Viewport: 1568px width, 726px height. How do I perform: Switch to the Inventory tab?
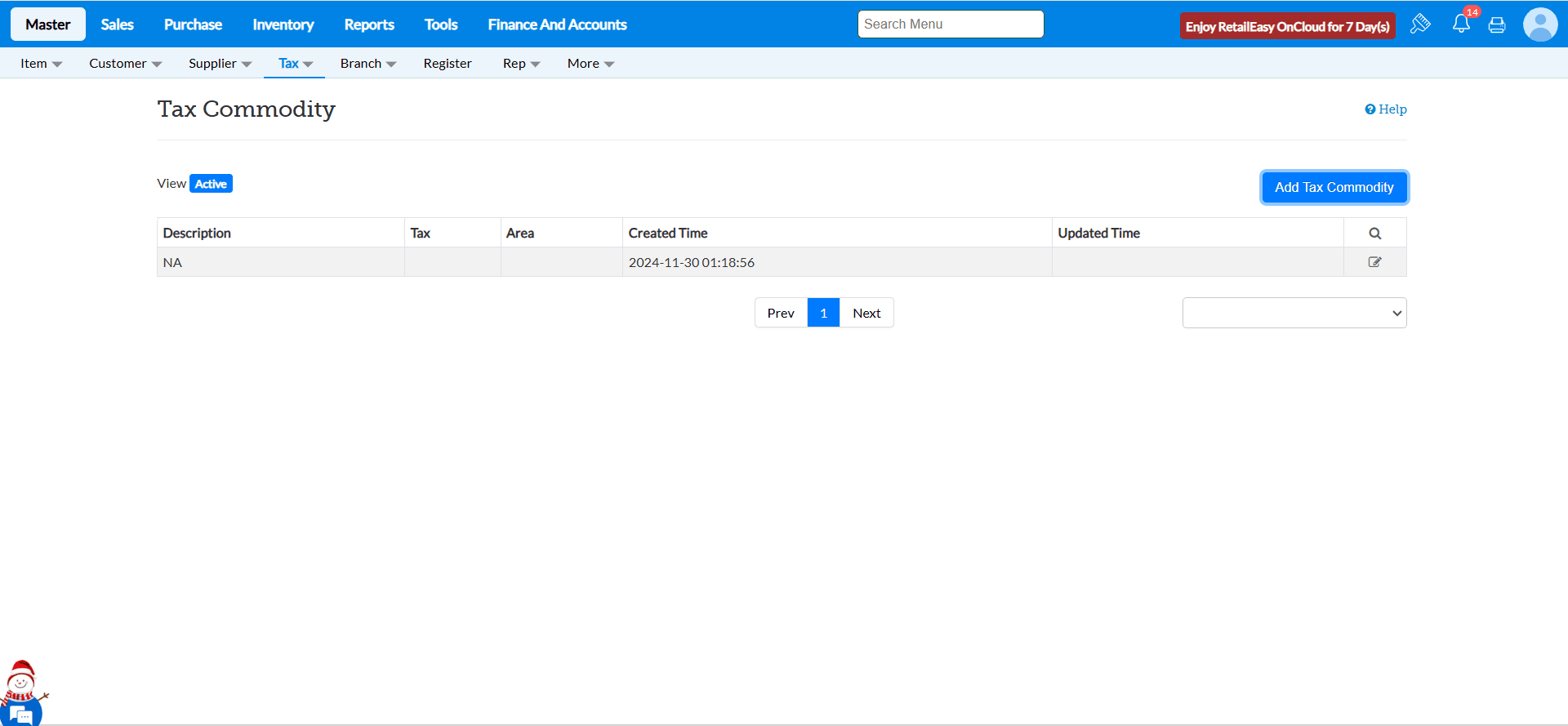coord(283,24)
